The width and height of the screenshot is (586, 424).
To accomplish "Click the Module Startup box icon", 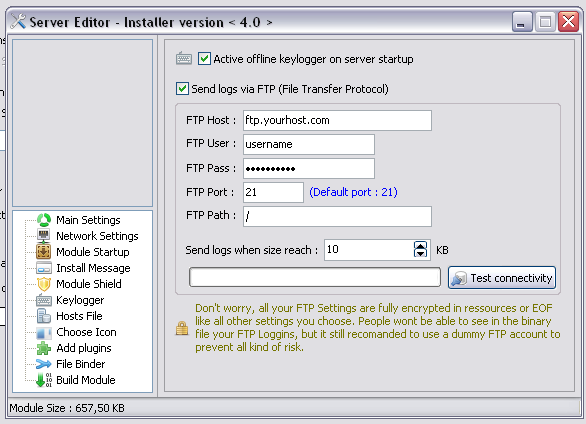I will 44,252.
